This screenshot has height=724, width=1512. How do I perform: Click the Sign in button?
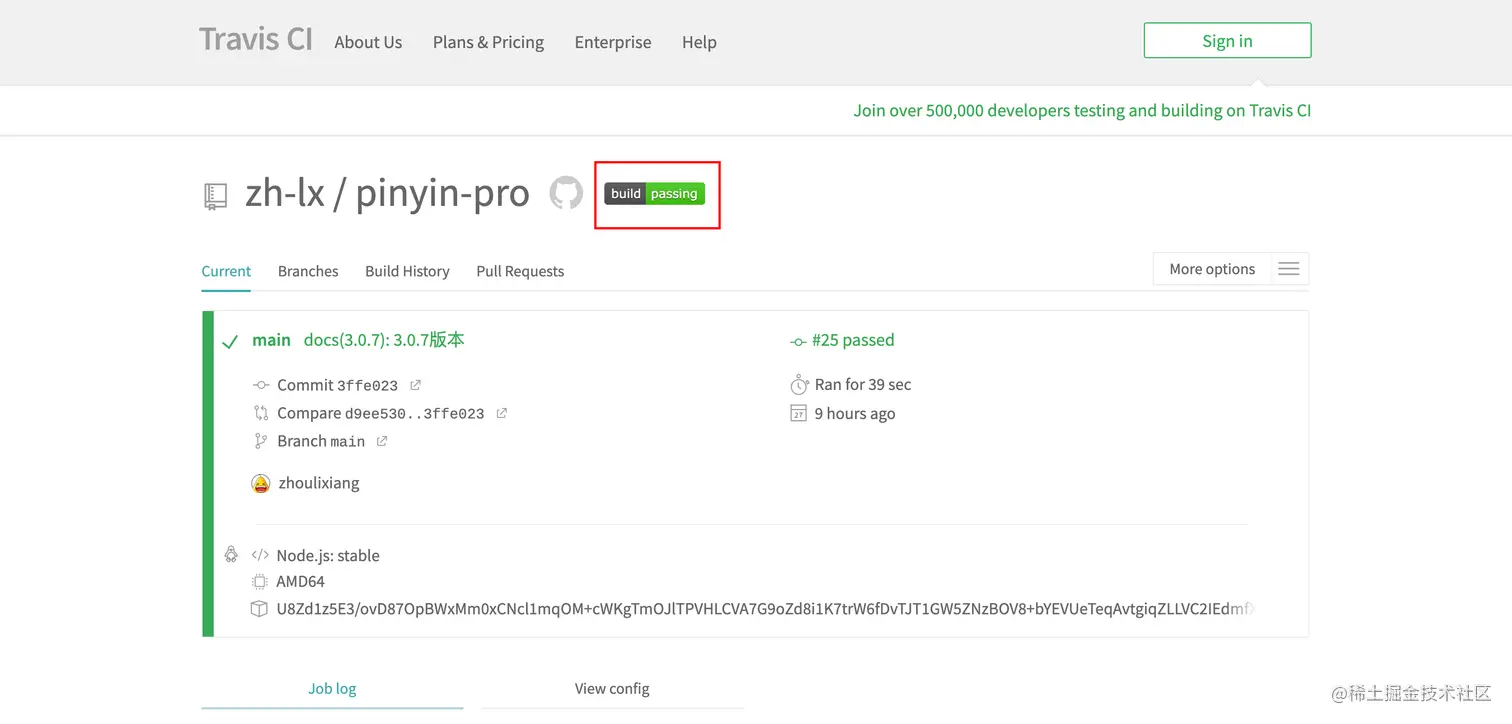[1227, 41]
